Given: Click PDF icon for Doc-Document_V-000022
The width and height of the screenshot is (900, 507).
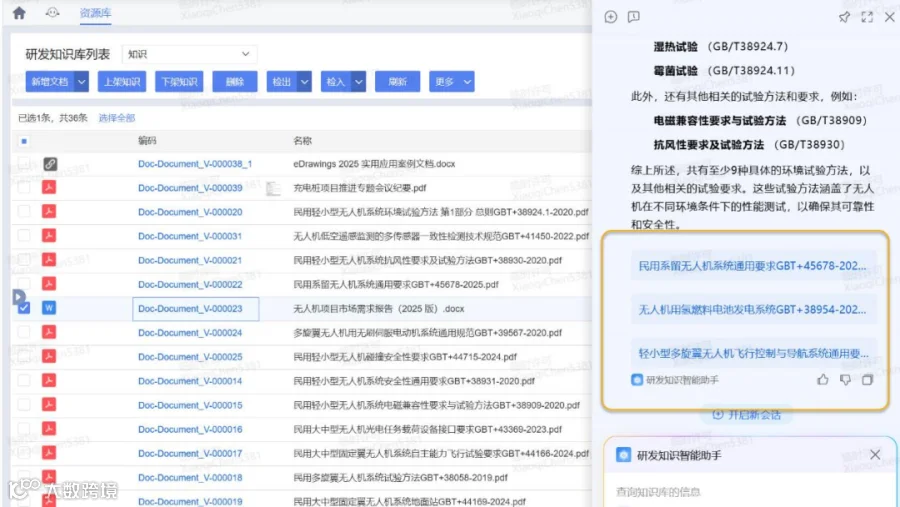Looking at the screenshot, I should coord(49,284).
